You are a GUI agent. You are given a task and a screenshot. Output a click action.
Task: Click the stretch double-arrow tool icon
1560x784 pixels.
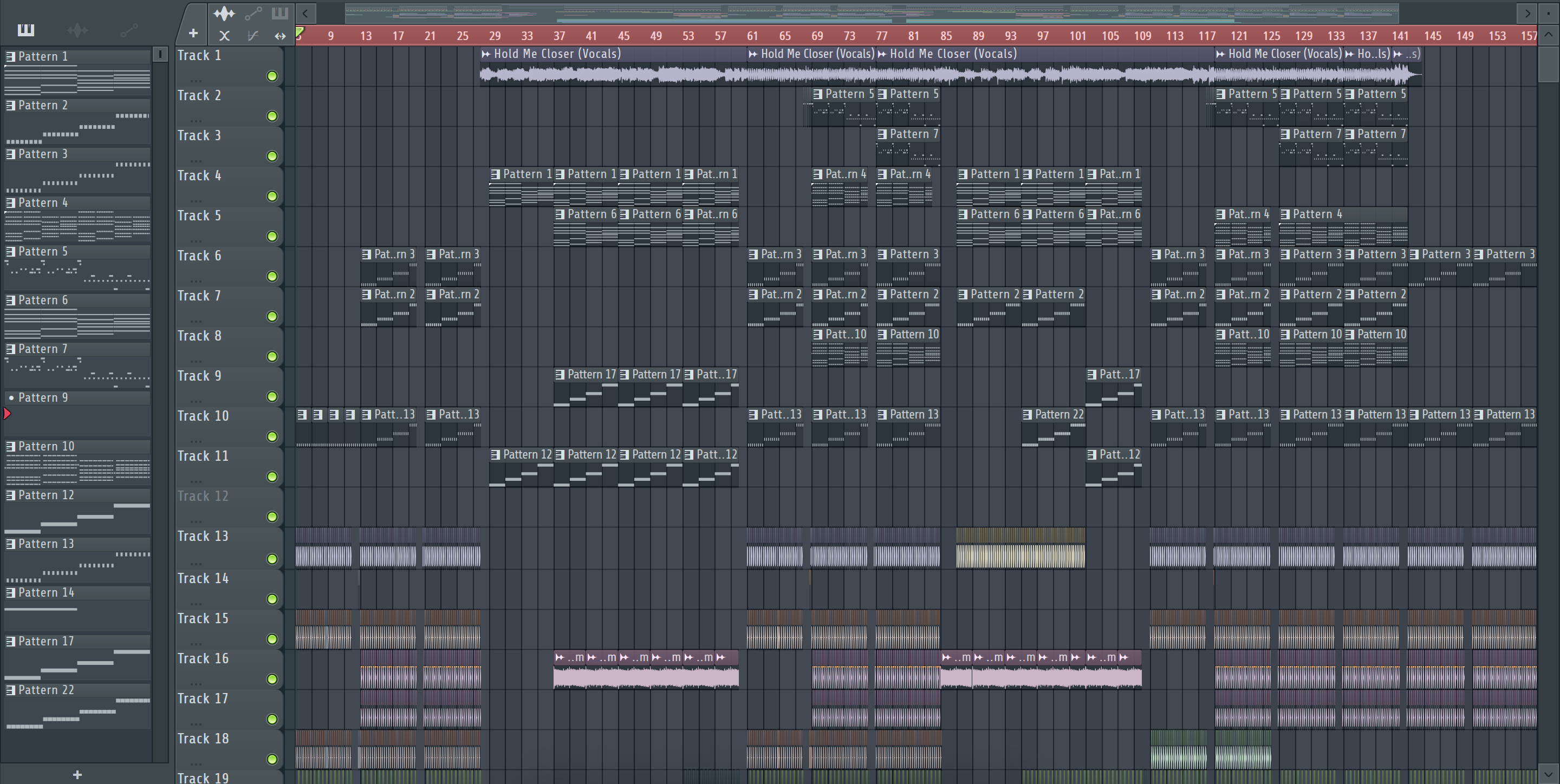[280, 36]
